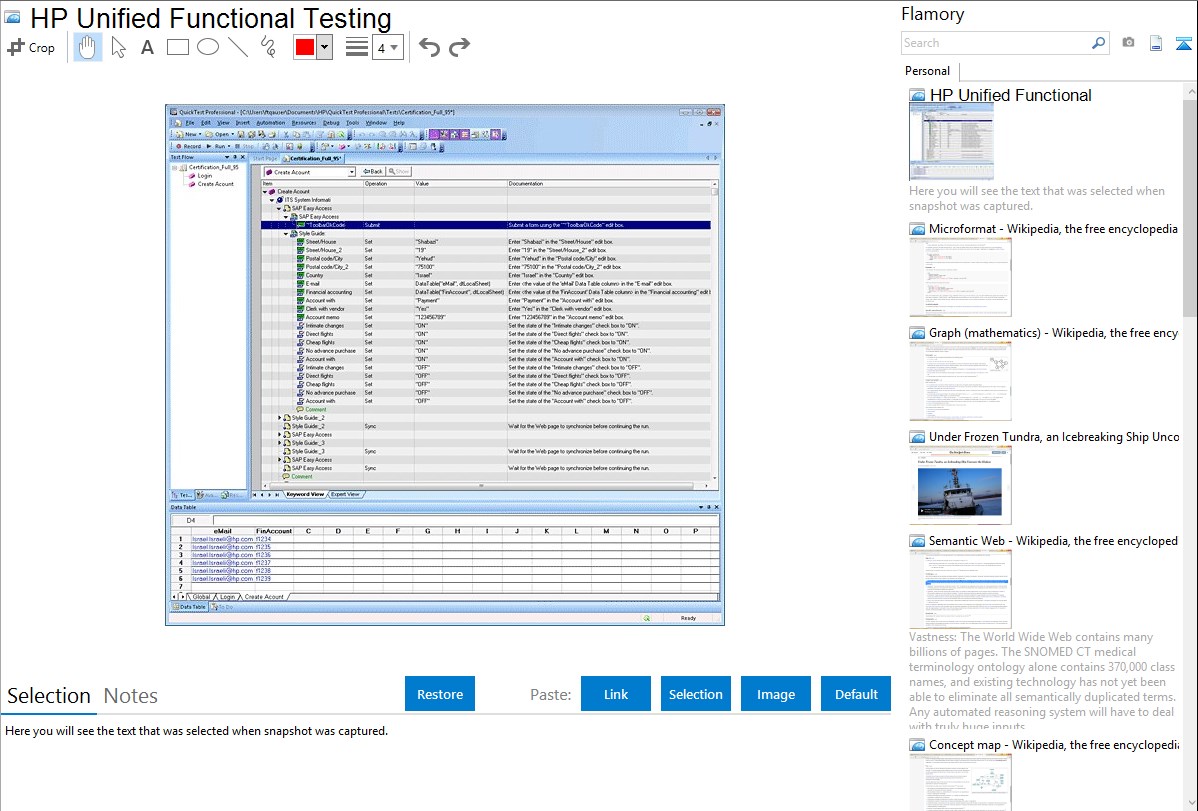
Task: Click the Concept map - Wikipedia title
Action: pos(1053,744)
